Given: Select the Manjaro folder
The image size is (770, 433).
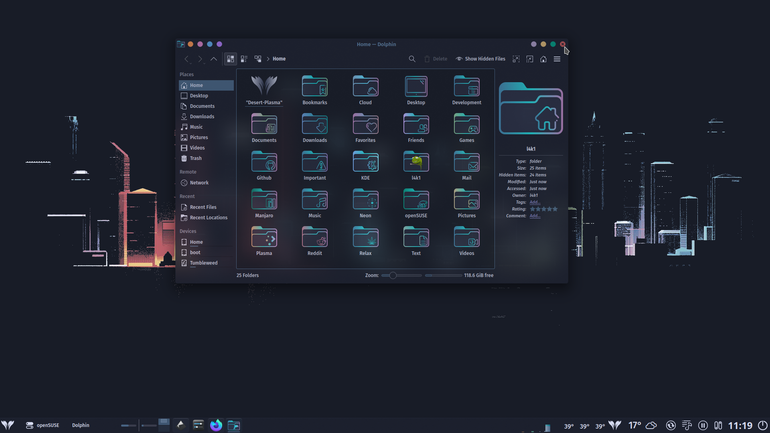Looking at the screenshot, I should coord(264,203).
